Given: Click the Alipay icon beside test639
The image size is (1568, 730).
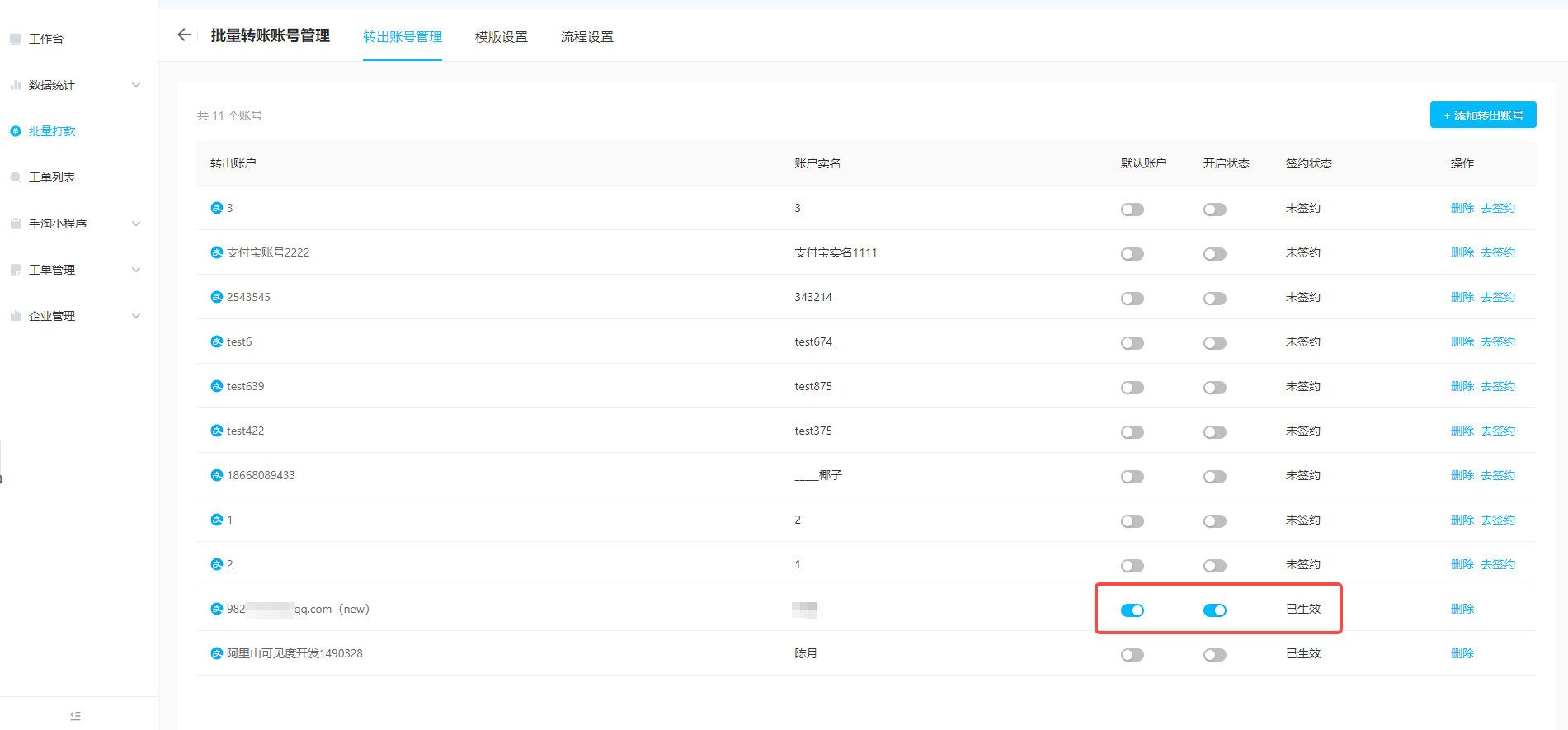Looking at the screenshot, I should [x=217, y=386].
